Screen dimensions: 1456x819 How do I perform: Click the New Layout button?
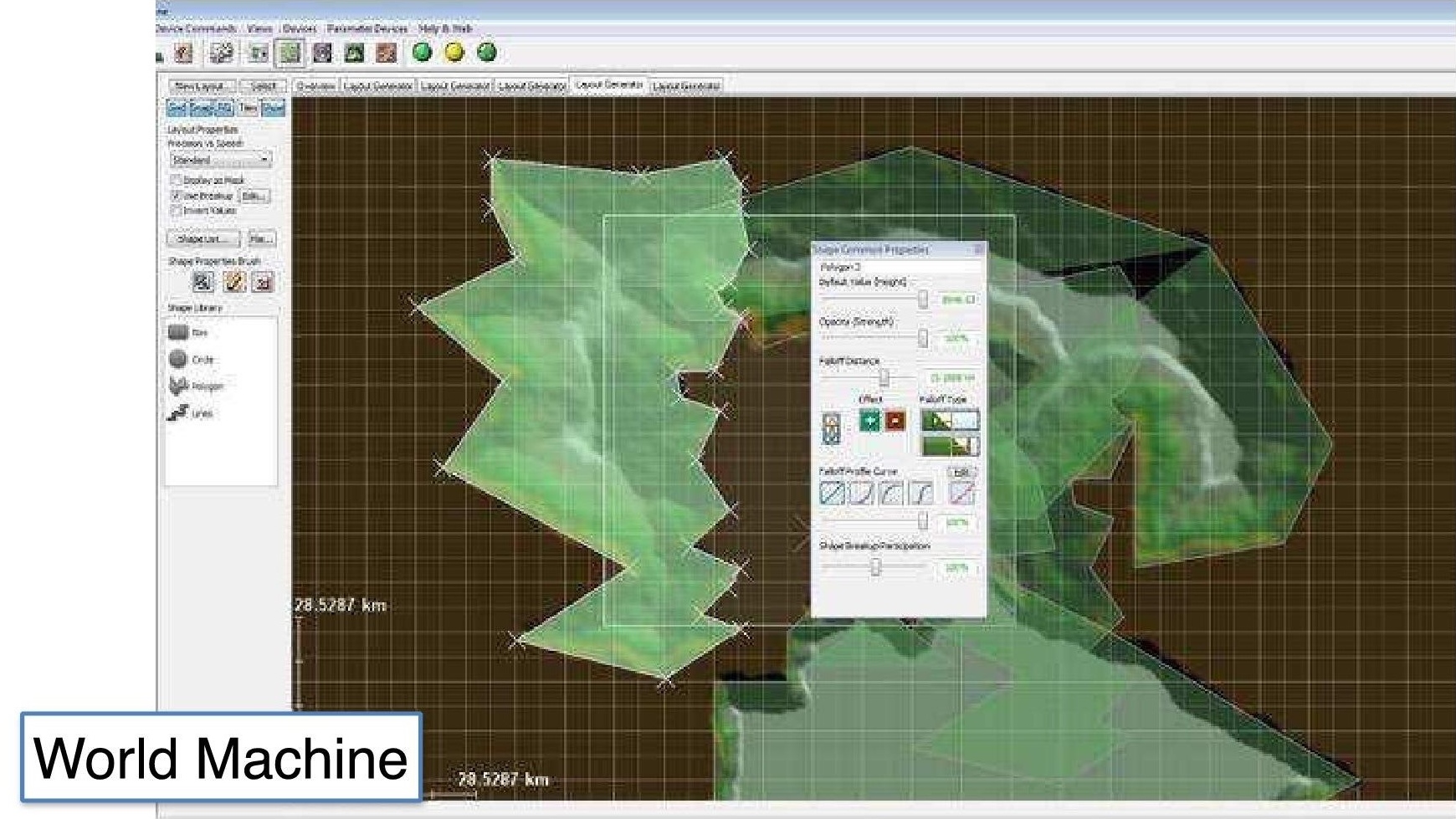click(x=202, y=86)
